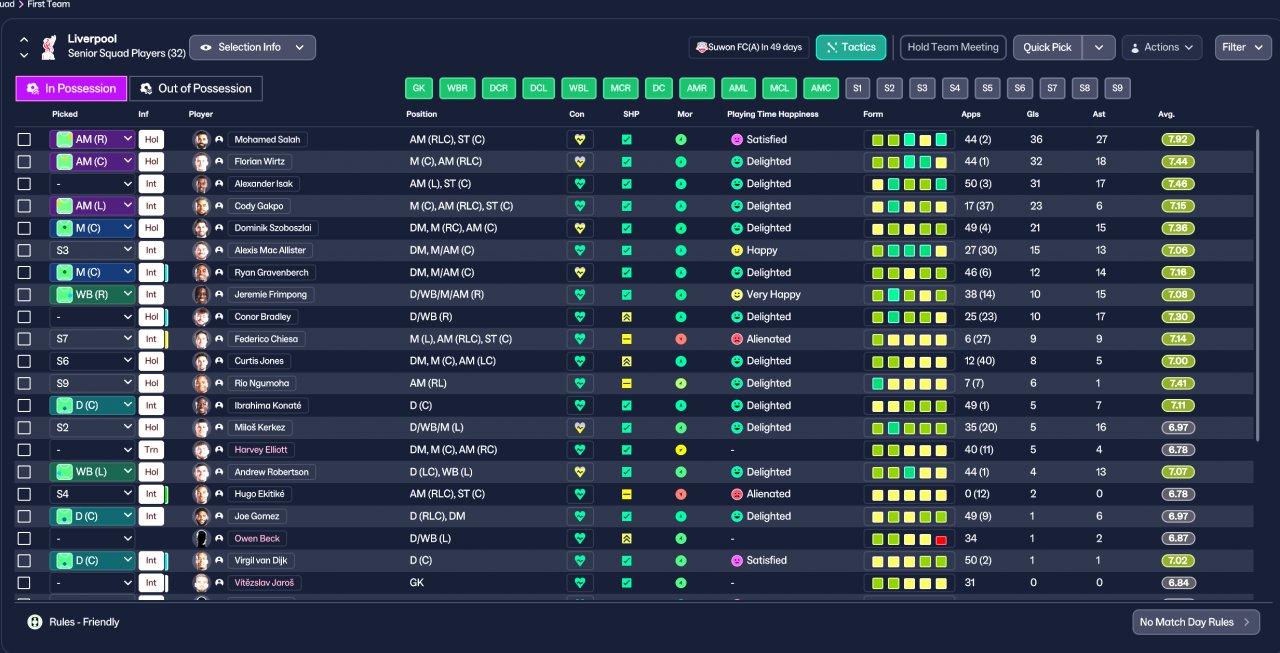Select the S9 substitute slot
The width and height of the screenshot is (1280, 653).
coord(1117,88)
